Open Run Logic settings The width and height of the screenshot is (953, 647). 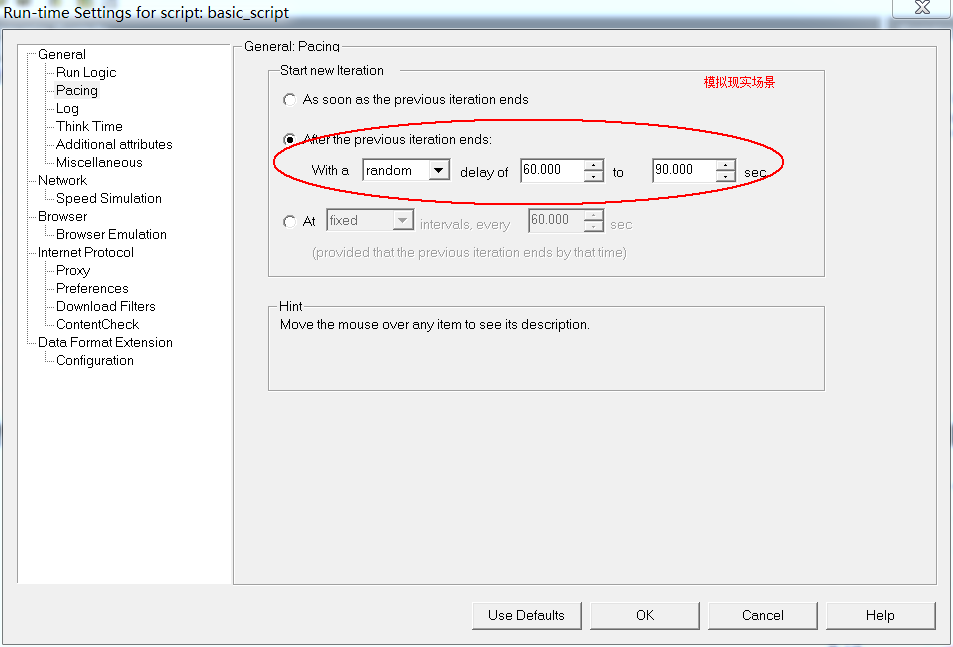(86, 72)
